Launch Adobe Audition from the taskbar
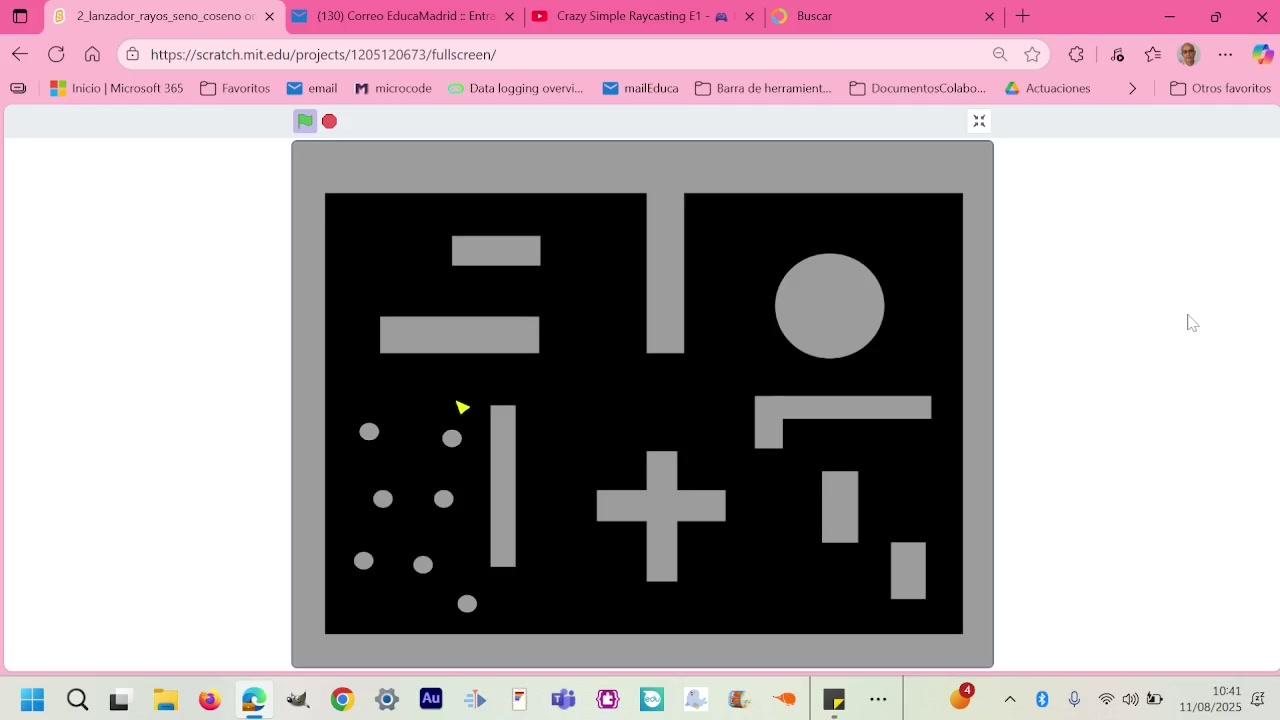Screen dimensions: 1280x720 click(431, 699)
